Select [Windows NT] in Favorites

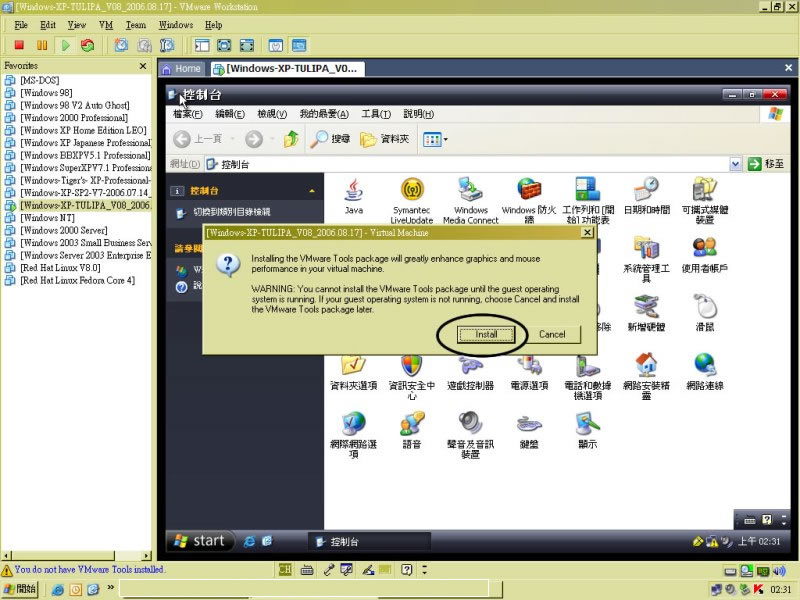click(47, 218)
